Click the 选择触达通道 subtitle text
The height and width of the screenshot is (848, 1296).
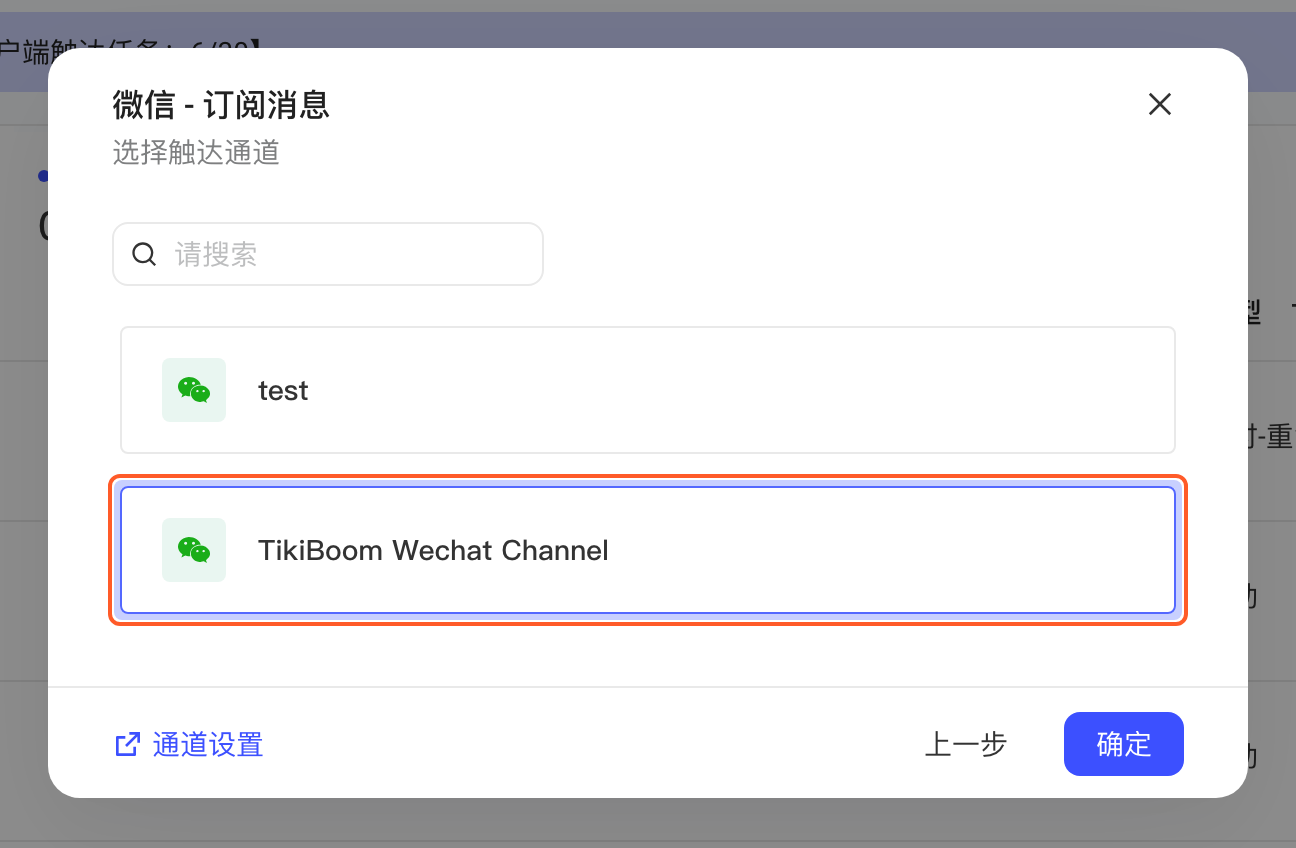pos(196,152)
